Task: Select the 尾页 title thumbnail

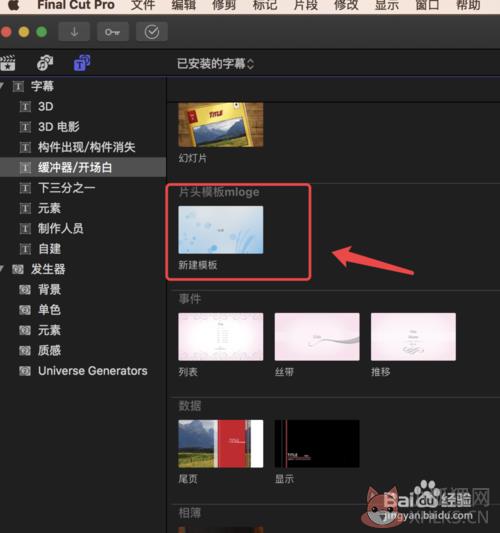Action: (x=221, y=444)
